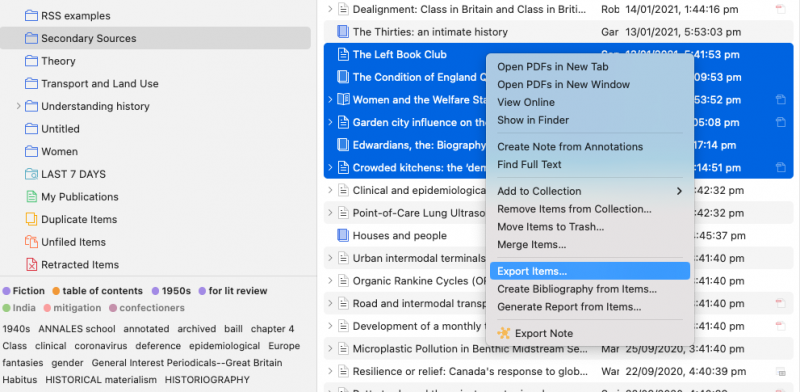The height and width of the screenshot is (392, 800).
Task: Expand Clinical and epidemiological item
Action: [x=330, y=190]
